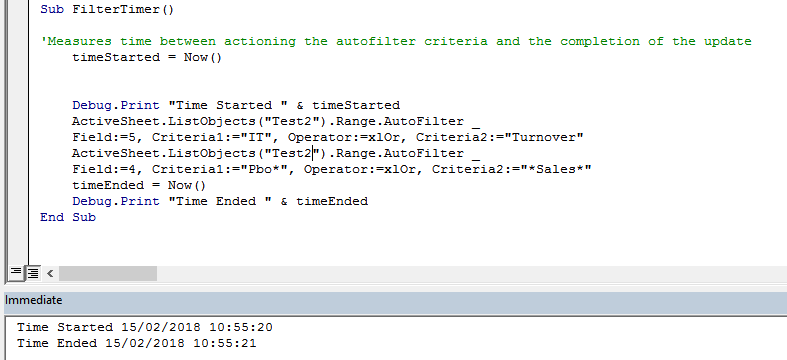Click 'Criteria2:="Turnover"' text

coord(499,137)
